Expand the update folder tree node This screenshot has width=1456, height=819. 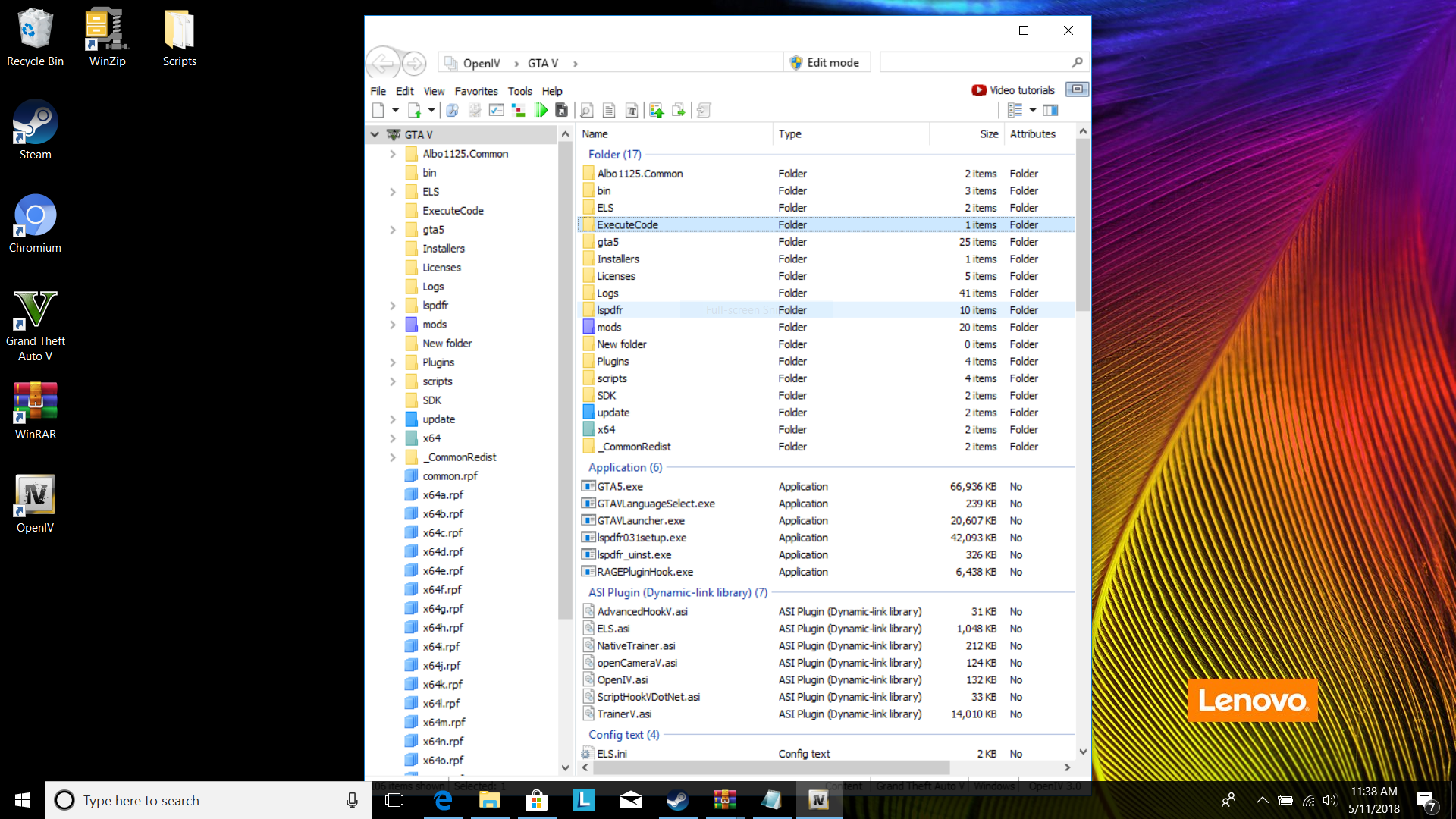click(393, 419)
